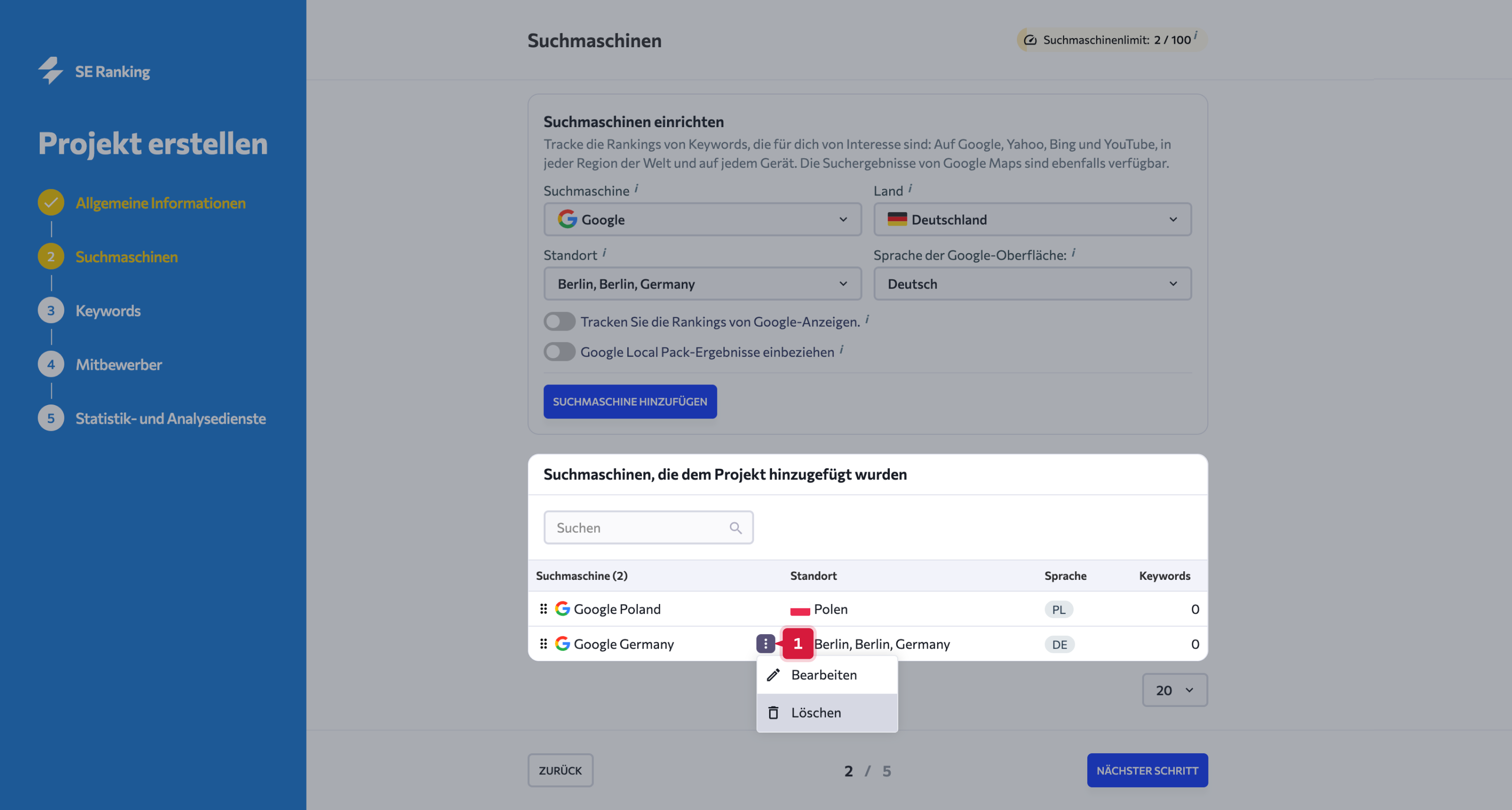Select Bearbeiten from the context menu
The height and width of the screenshot is (810, 1512).
827,675
